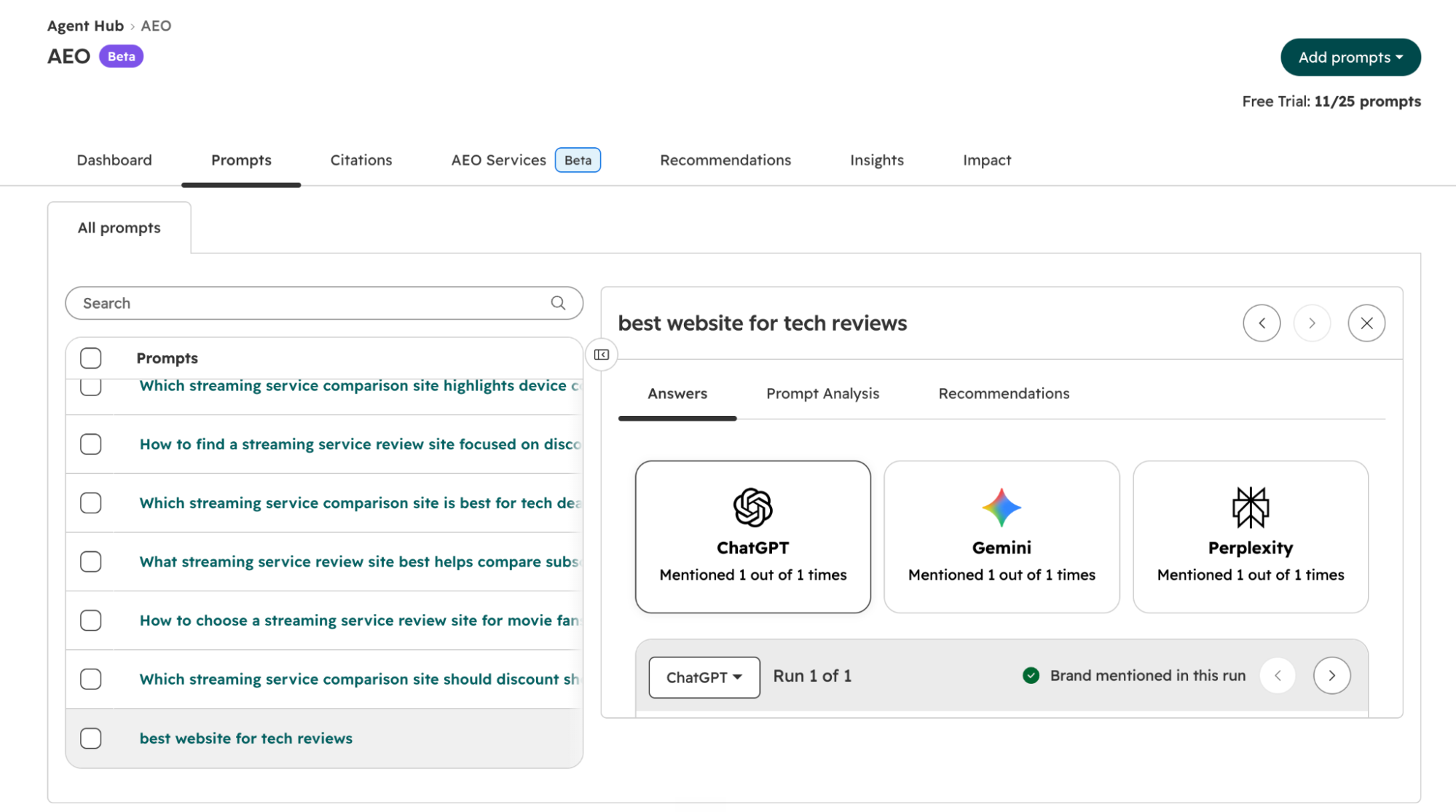This screenshot has height=812, width=1456.
Task: Check 'best helps compare subs' prompt checkbox
Action: (91, 561)
